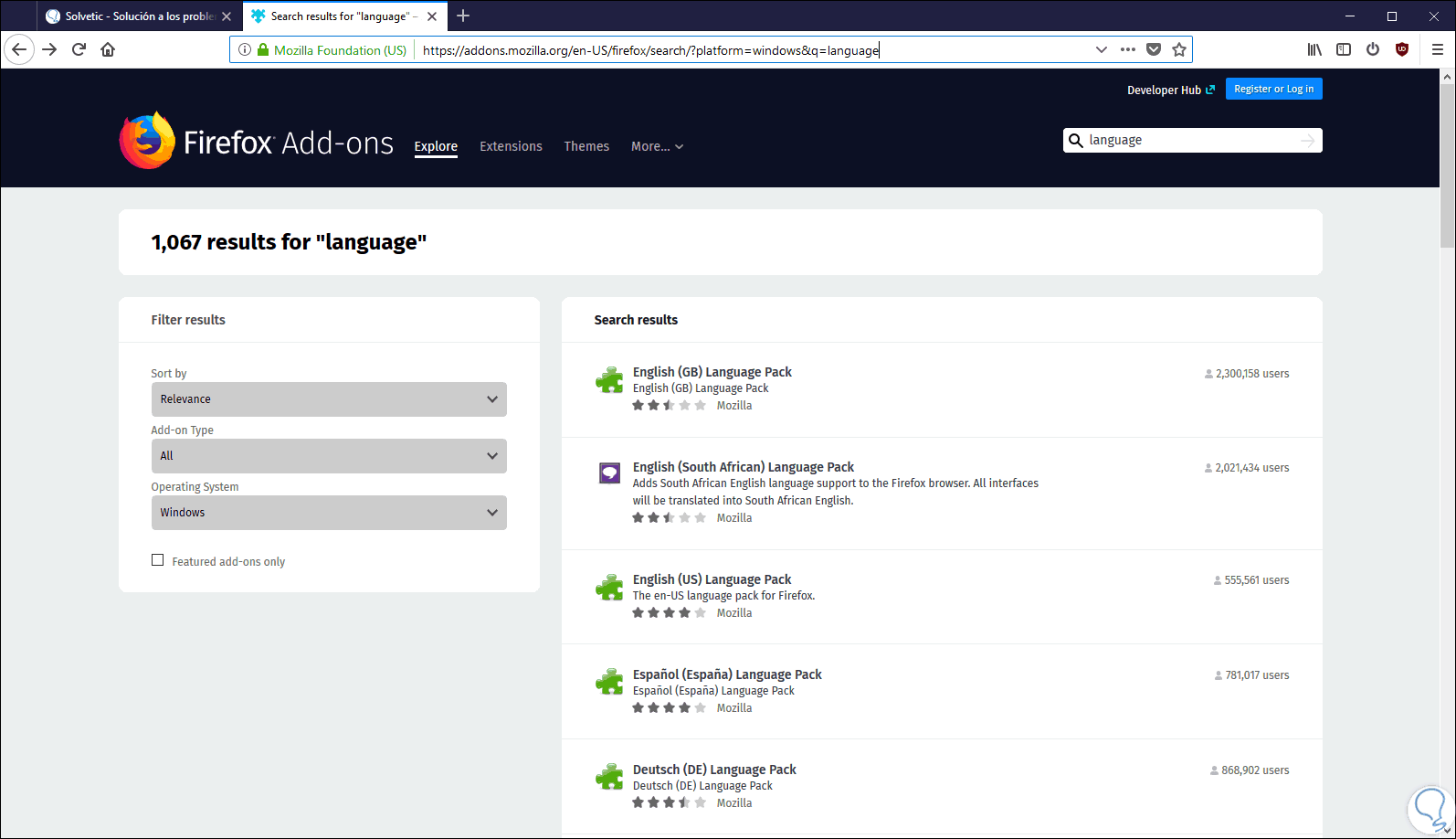The width and height of the screenshot is (1456, 839).
Task: Open the Extensions section
Action: tap(511, 146)
